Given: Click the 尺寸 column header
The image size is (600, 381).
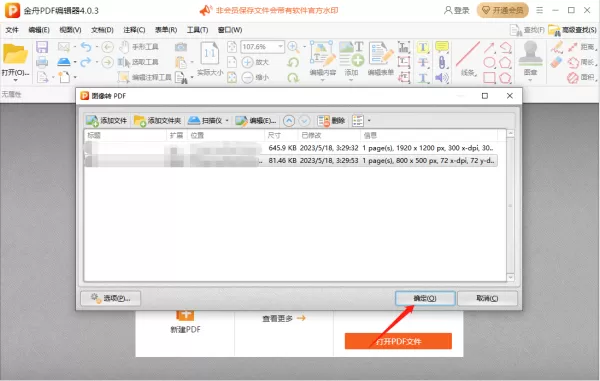Looking at the screenshot, I should pyautogui.click(x=281, y=135).
